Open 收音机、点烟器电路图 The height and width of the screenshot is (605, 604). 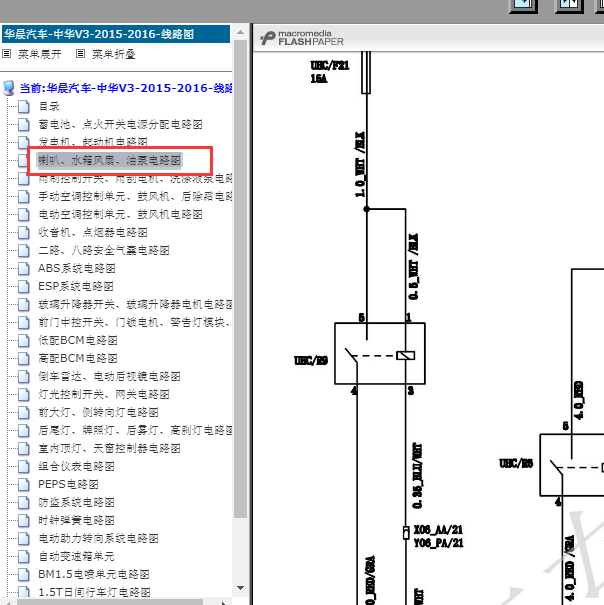pyautogui.click(x=93, y=232)
